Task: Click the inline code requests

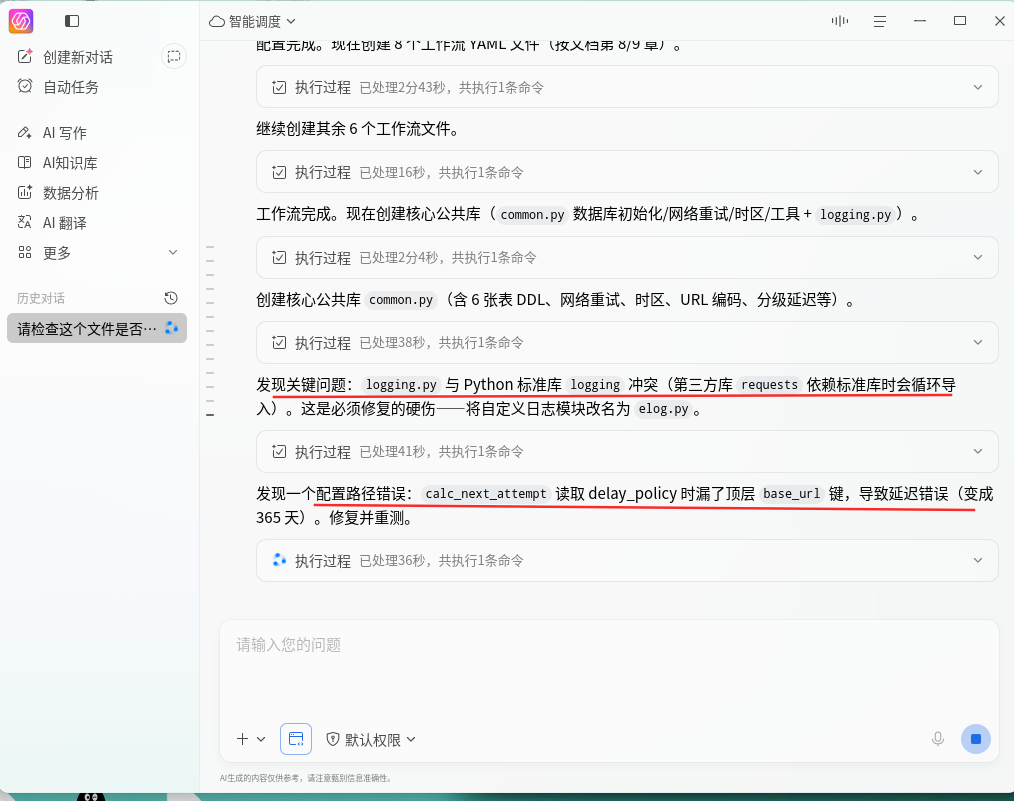Action: (770, 385)
